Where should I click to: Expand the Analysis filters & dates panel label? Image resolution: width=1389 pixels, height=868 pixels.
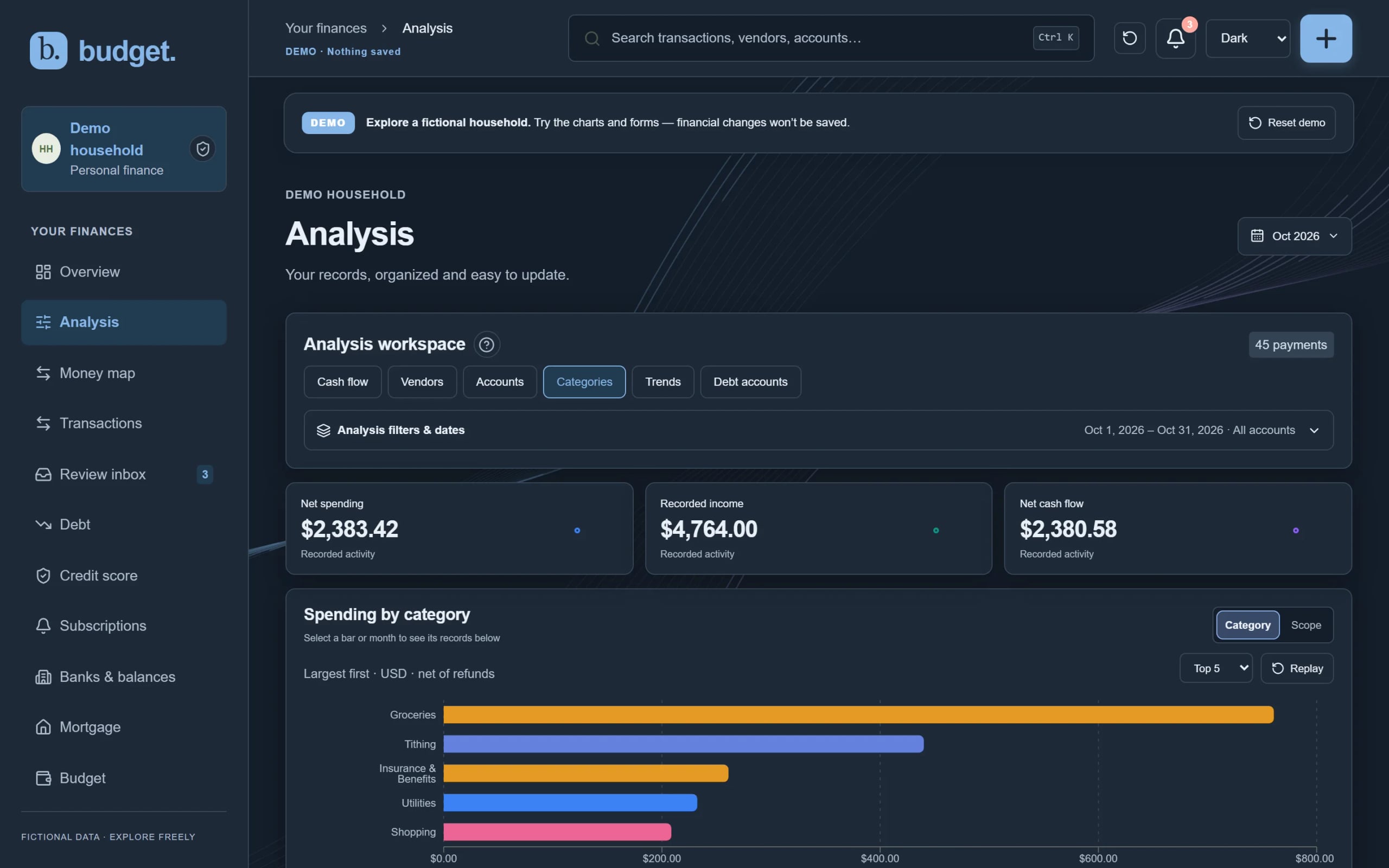[400, 431]
